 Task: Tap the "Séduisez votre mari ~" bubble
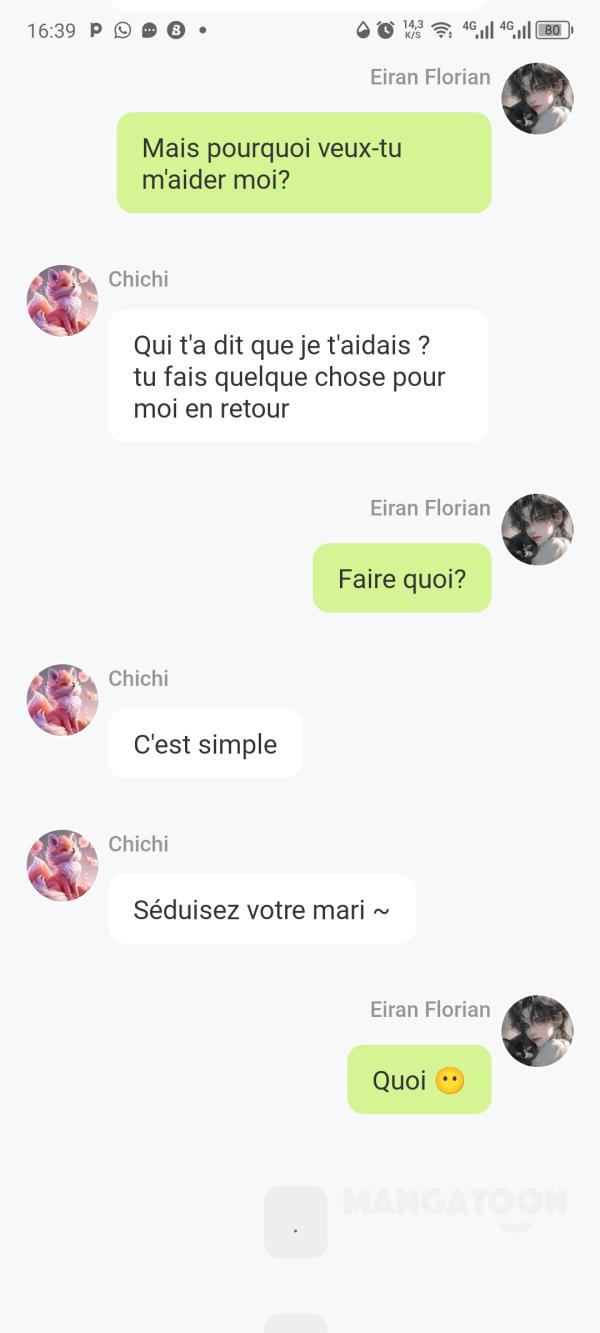(x=262, y=909)
